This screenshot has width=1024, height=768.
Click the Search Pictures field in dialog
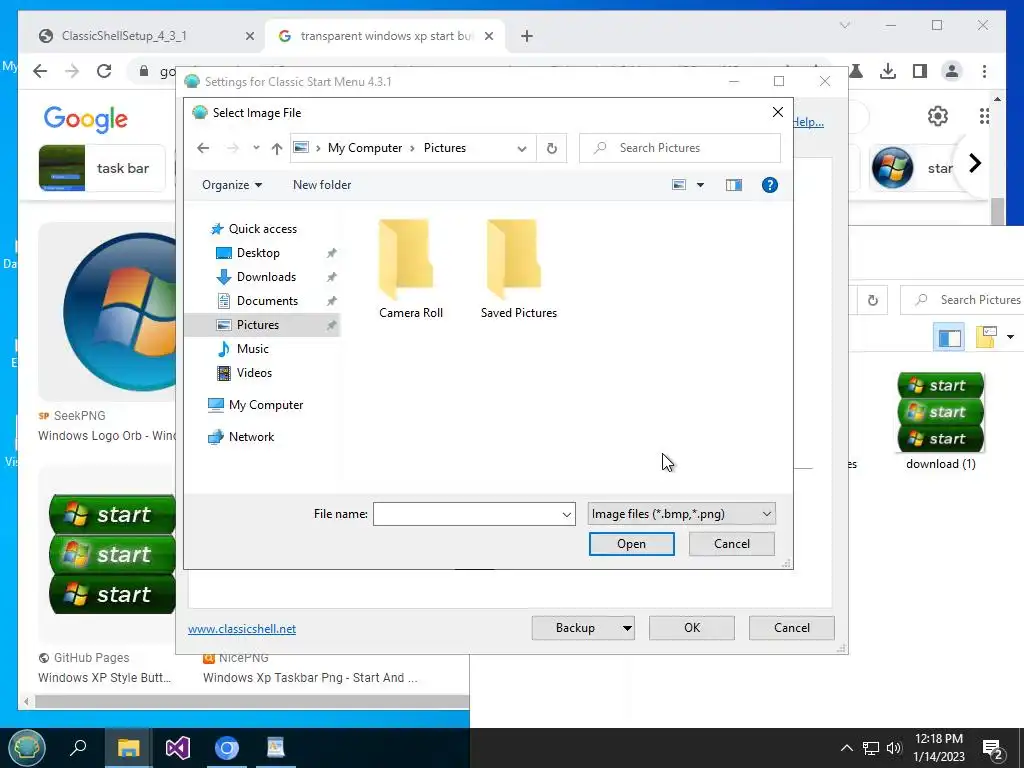coord(680,148)
